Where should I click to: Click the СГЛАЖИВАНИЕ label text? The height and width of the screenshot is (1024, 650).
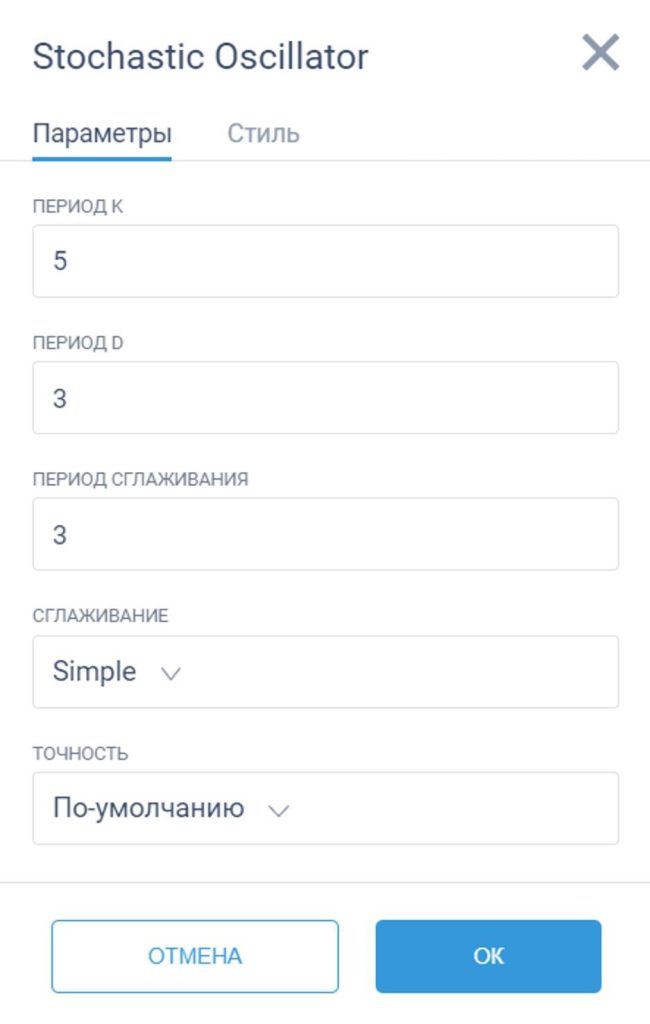pos(100,616)
